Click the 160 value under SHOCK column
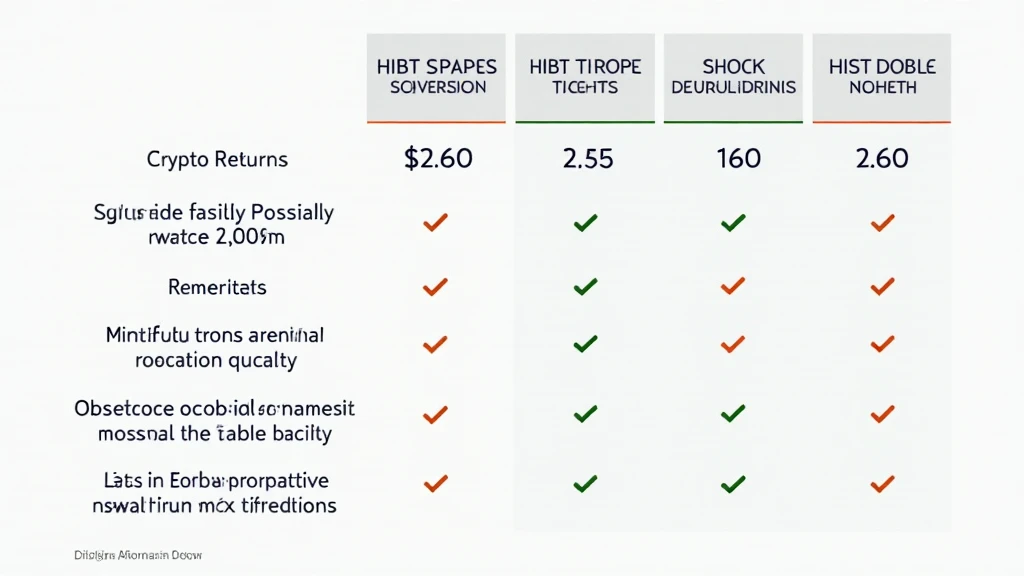1024x576 pixels. (739, 159)
